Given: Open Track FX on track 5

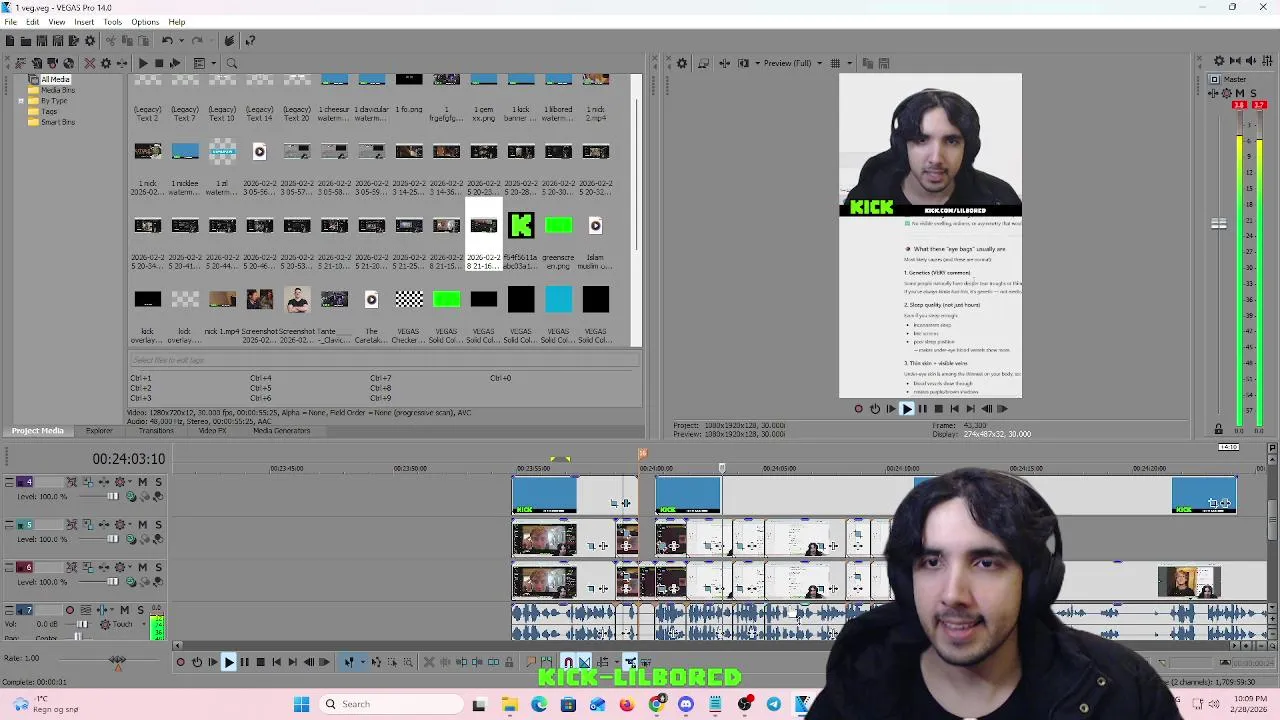Looking at the screenshot, I should pos(104,525).
